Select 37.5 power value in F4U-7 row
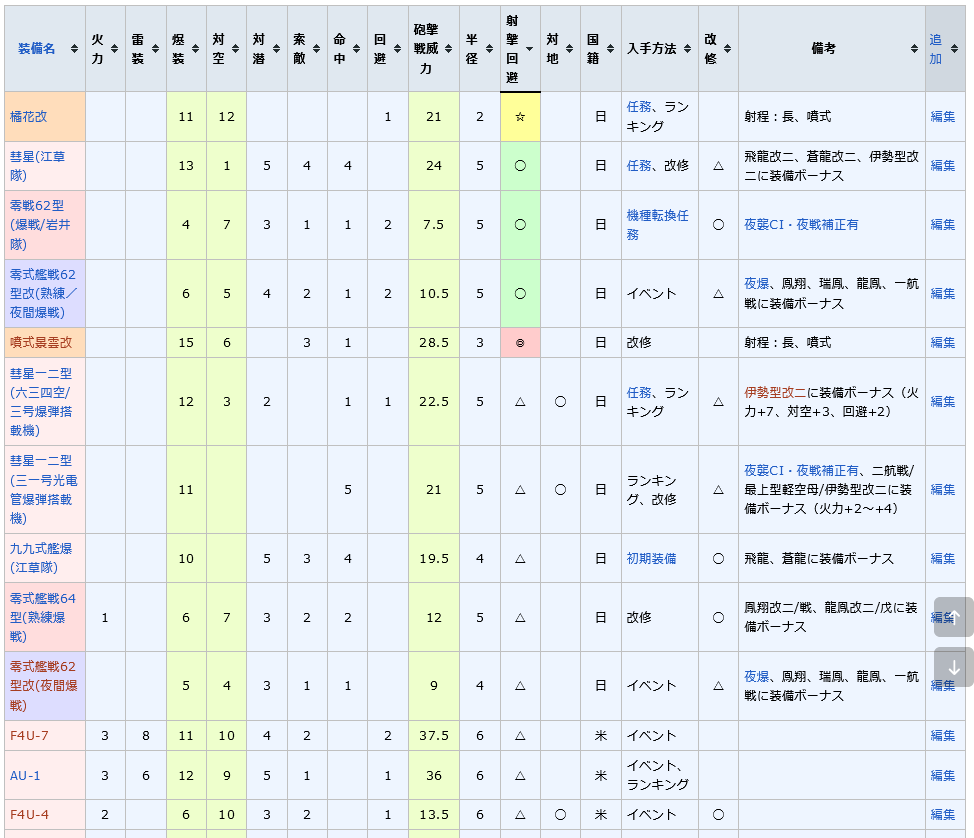Image resolution: width=974 pixels, height=838 pixels. [434, 736]
